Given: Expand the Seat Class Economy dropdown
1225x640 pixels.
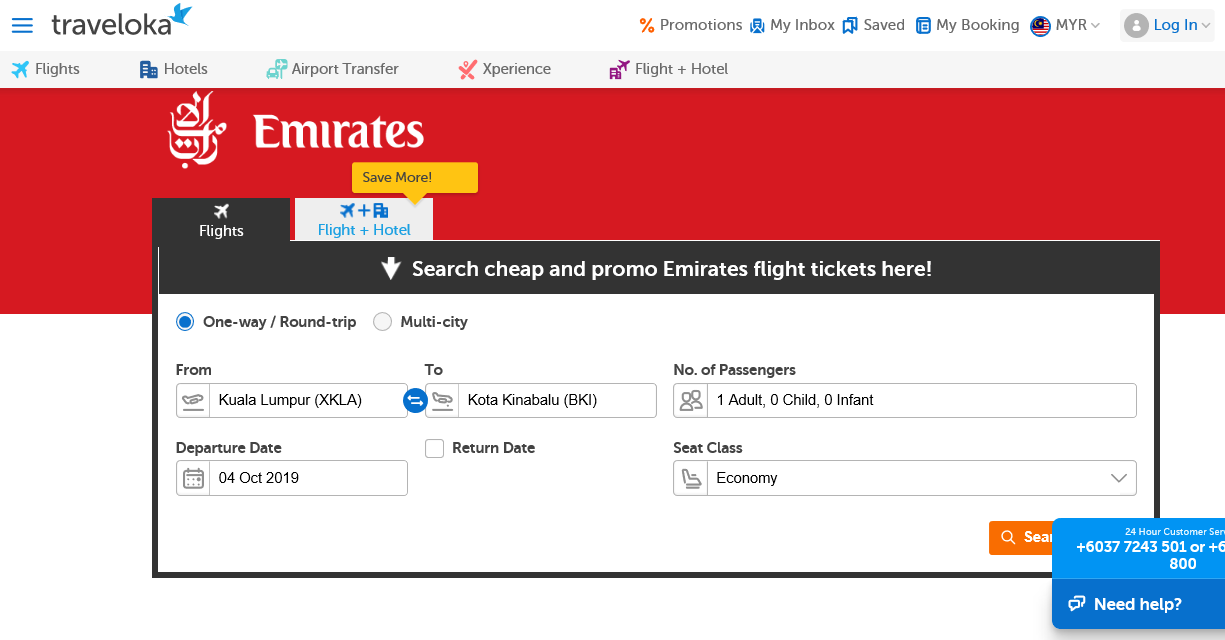Looking at the screenshot, I should [x=905, y=478].
